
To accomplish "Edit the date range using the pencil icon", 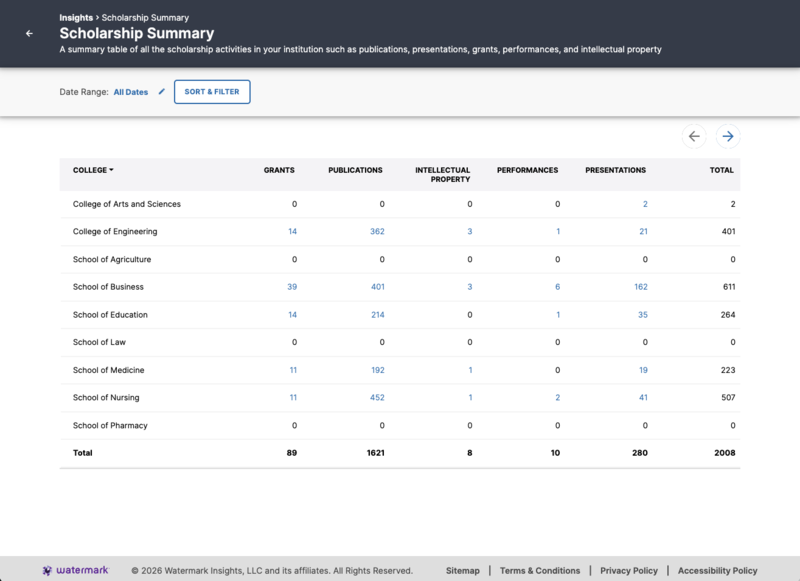I will pyautogui.click(x=163, y=91).
